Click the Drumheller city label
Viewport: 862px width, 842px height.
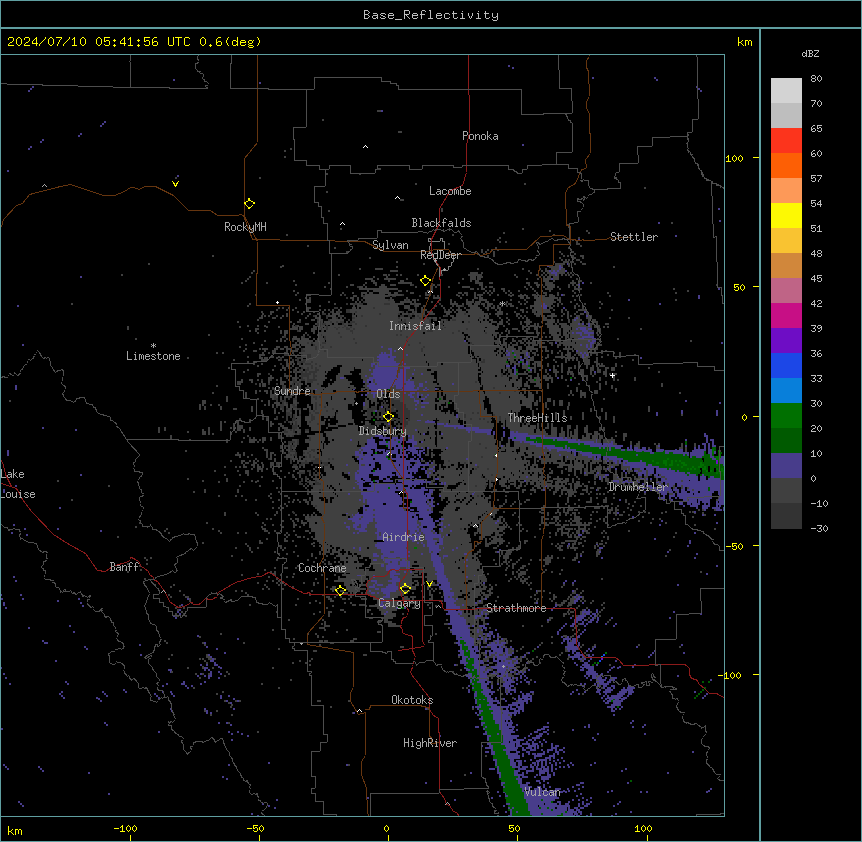638,487
